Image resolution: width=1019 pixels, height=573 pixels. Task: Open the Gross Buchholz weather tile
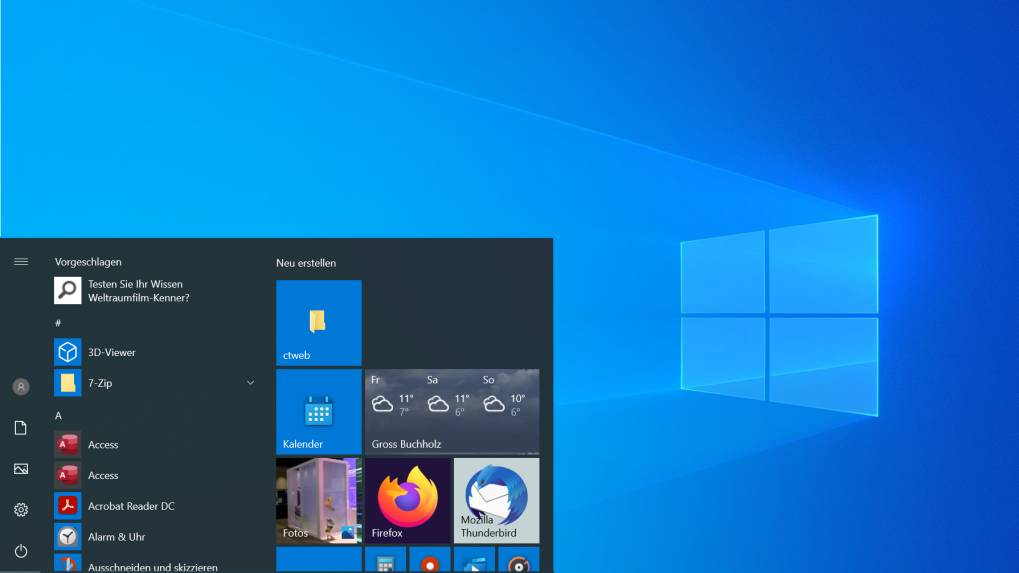click(x=452, y=412)
